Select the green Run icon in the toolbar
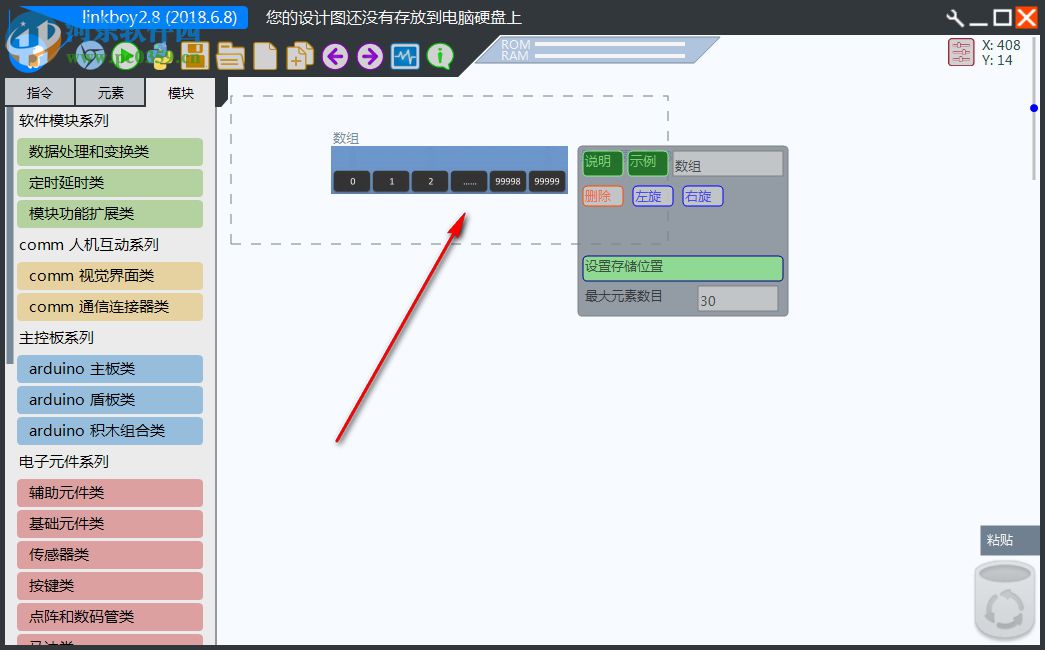Image resolution: width=1045 pixels, height=650 pixels. (125, 56)
